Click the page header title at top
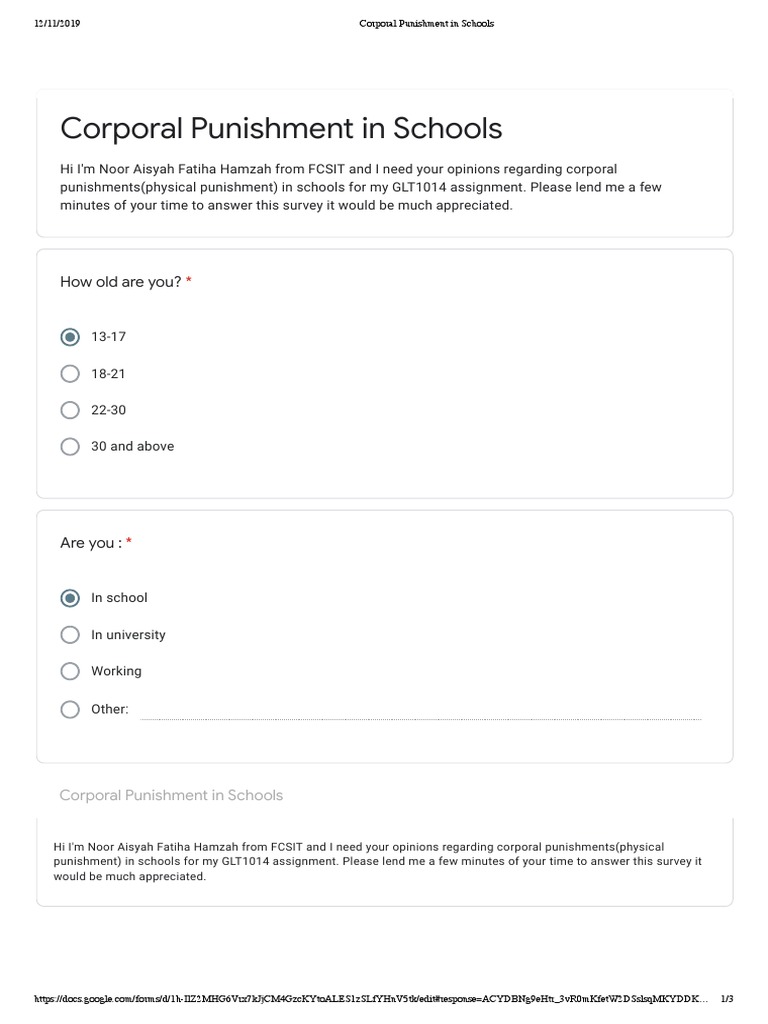 (426, 24)
